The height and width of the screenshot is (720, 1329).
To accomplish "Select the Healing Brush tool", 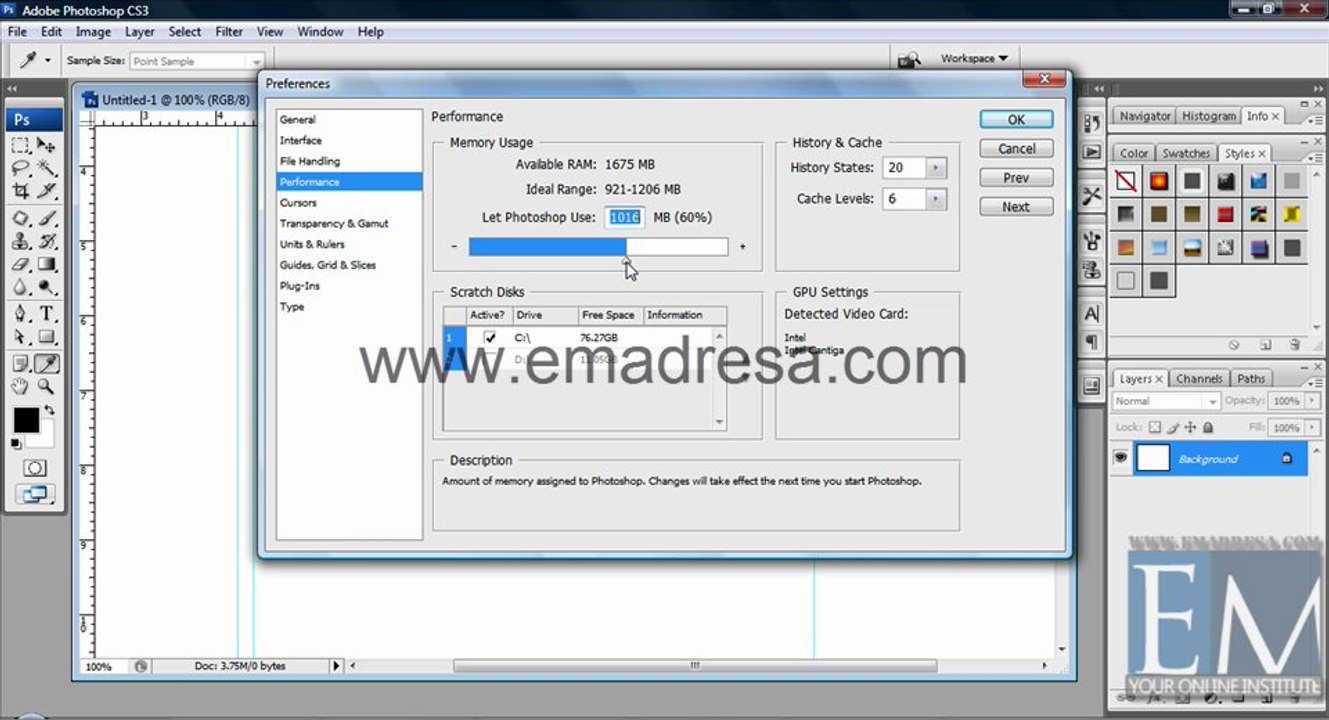I will pyautogui.click(x=20, y=218).
